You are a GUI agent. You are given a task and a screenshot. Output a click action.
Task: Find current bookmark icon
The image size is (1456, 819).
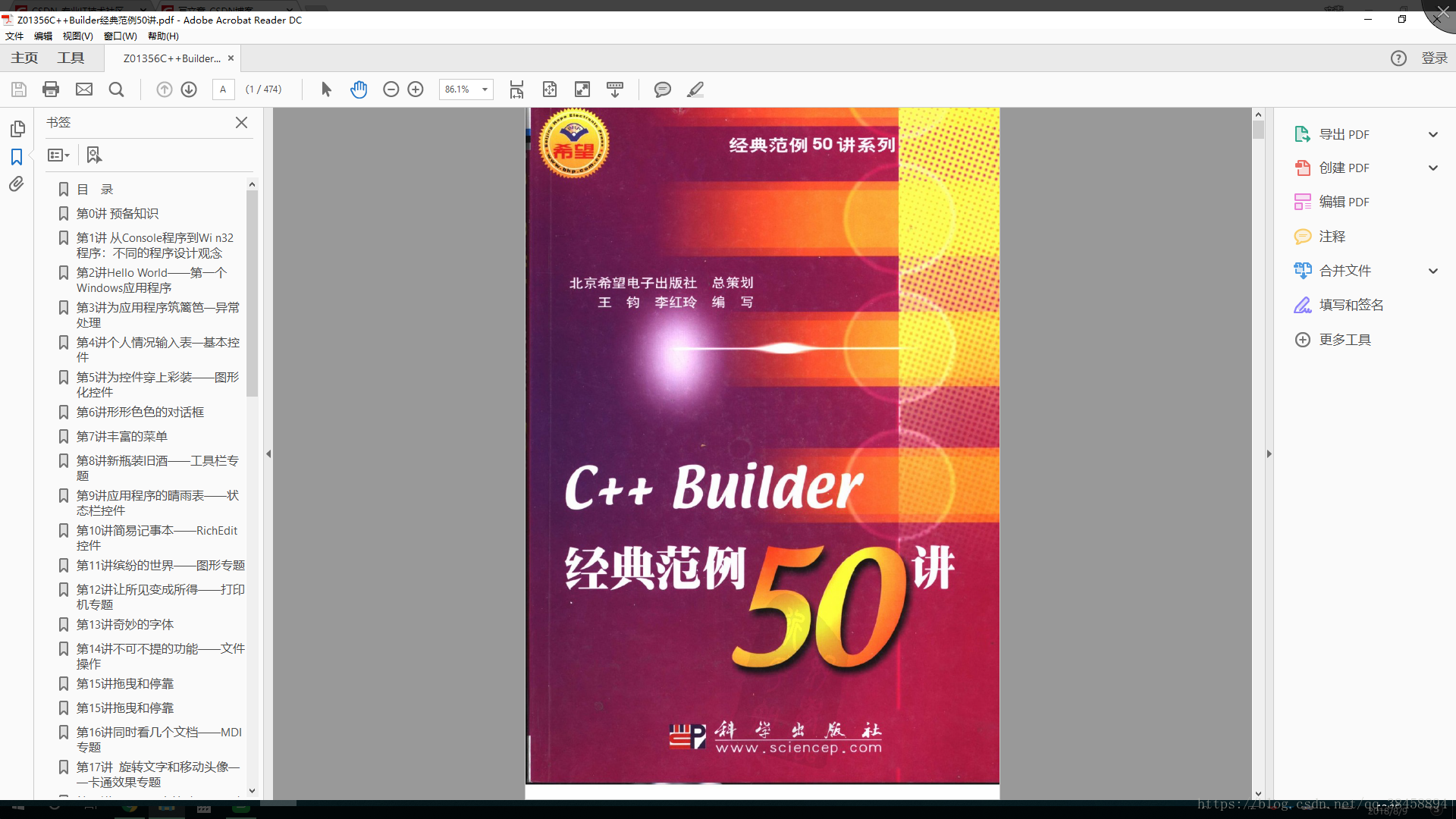pyautogui.click(x=93, y=155)
